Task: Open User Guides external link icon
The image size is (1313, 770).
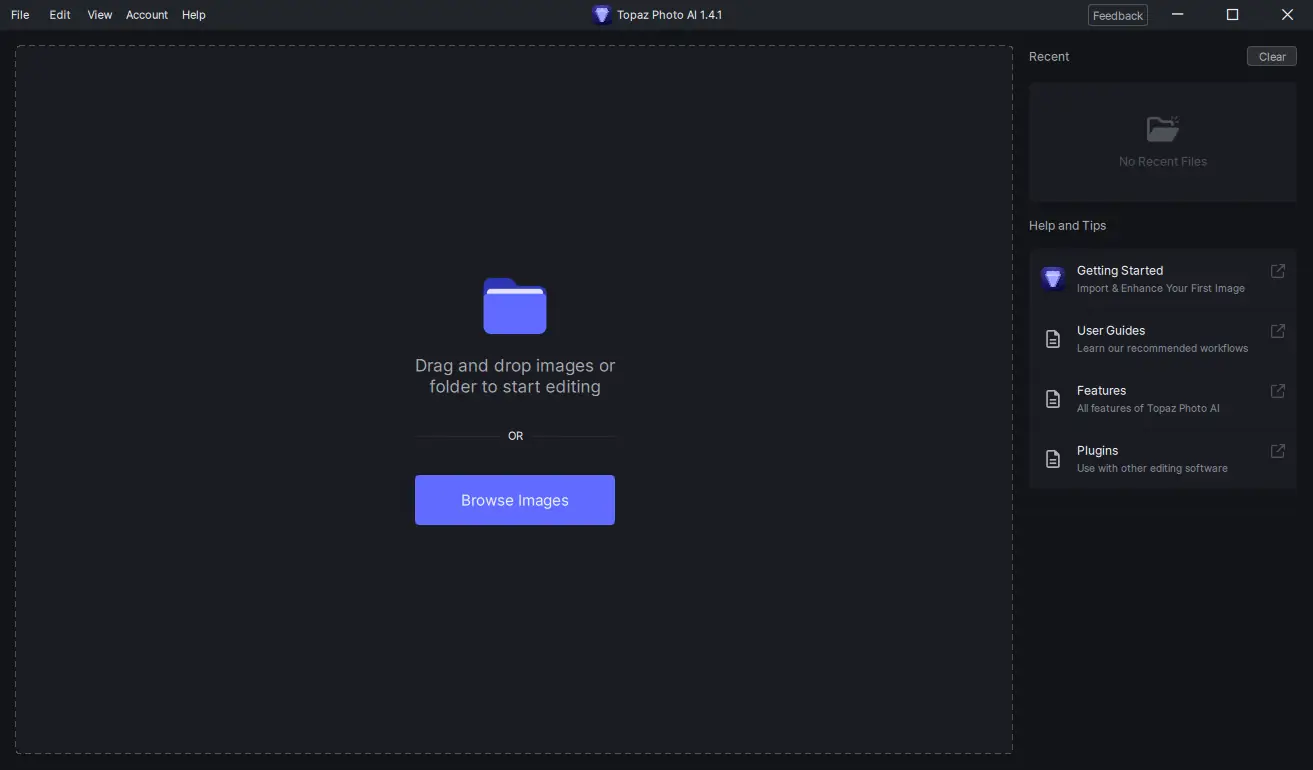Action: [1278, 331]
